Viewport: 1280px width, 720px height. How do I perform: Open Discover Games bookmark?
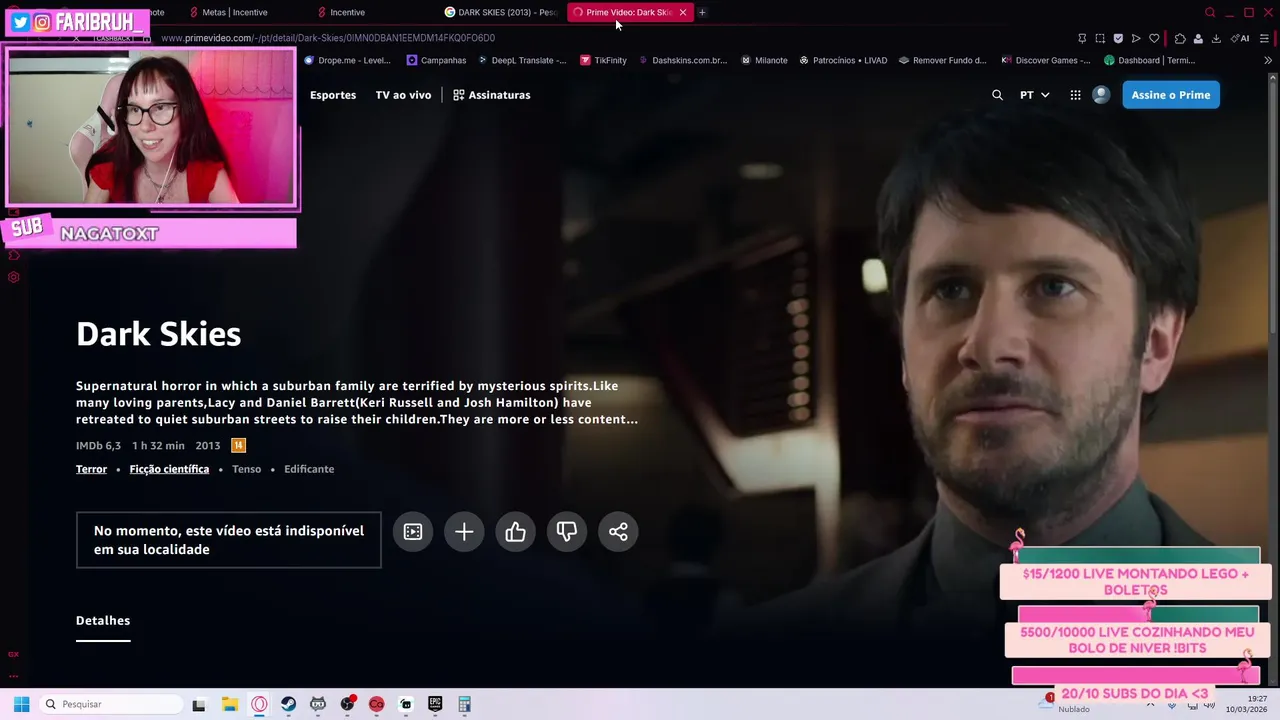point(1046,60)
